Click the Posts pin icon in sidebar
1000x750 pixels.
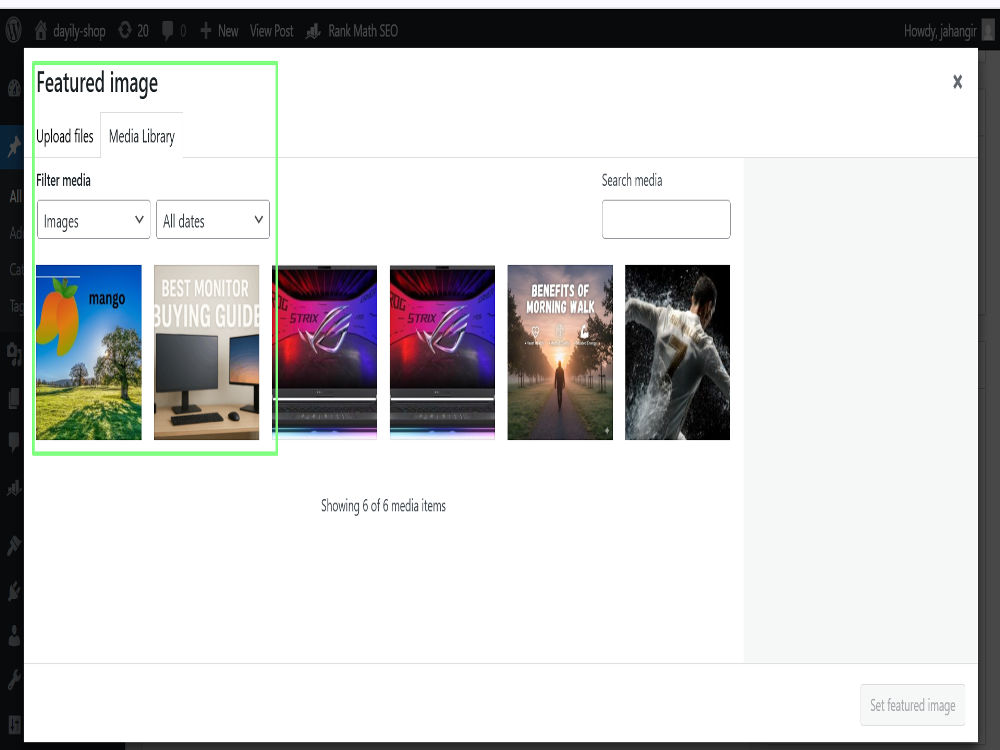(x=13, y=147)
